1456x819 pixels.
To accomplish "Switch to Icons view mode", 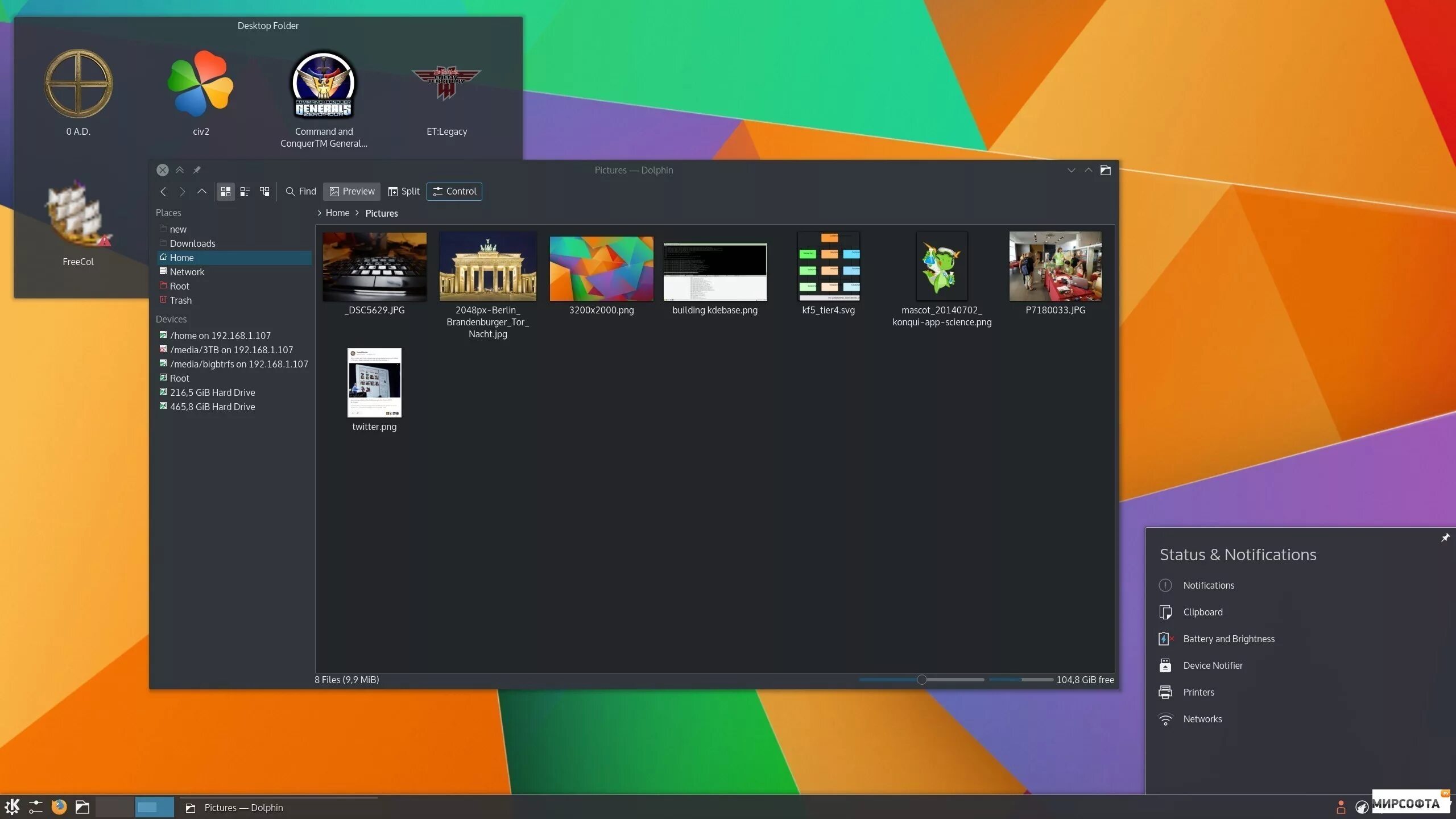I will [x=225, y=192].
